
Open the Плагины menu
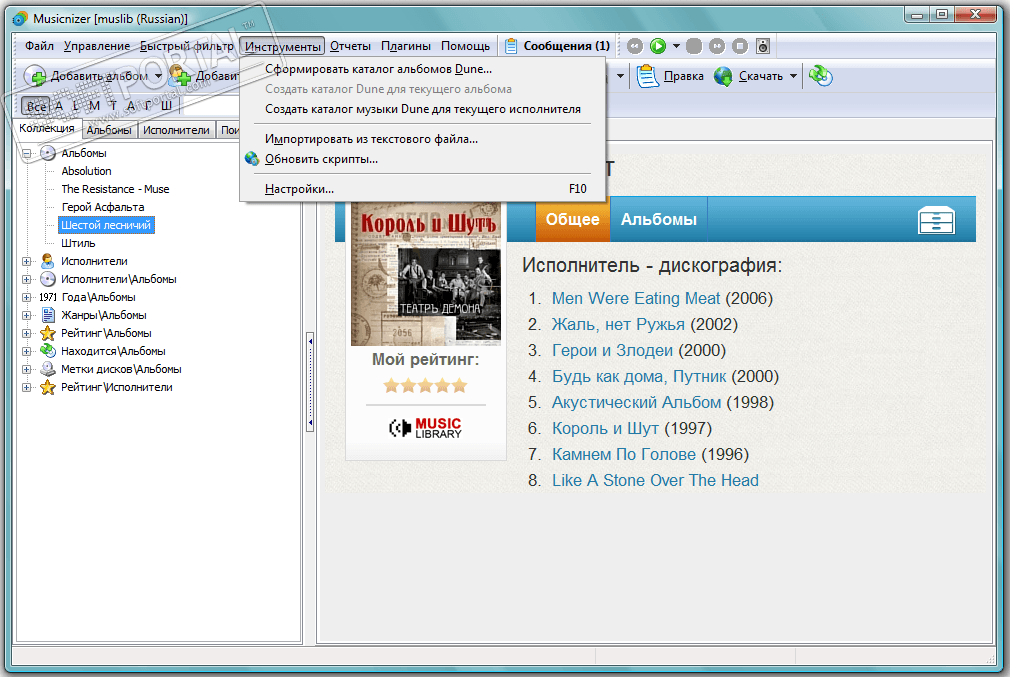click(406, 46)
